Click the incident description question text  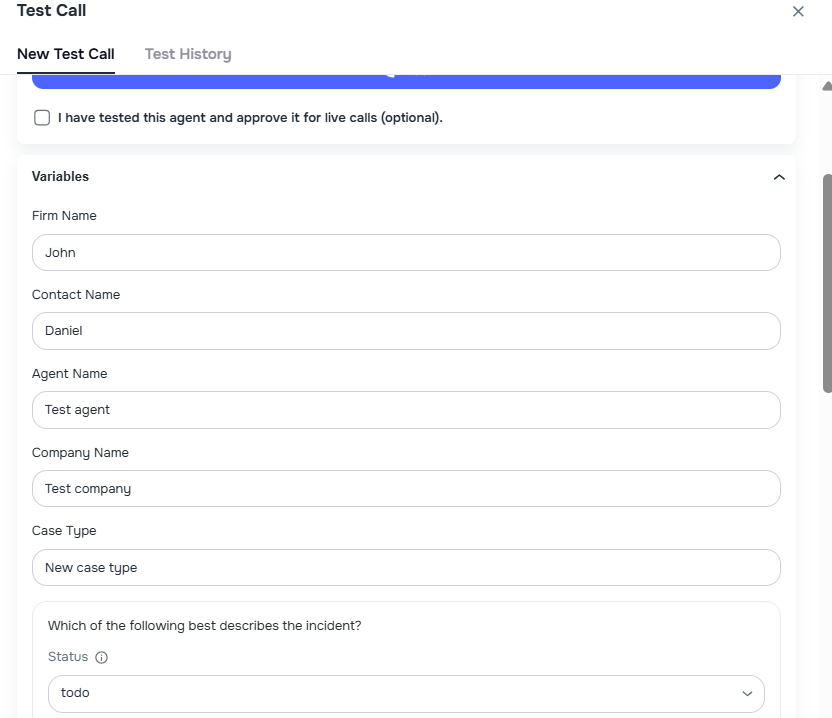tap(205, 626)
